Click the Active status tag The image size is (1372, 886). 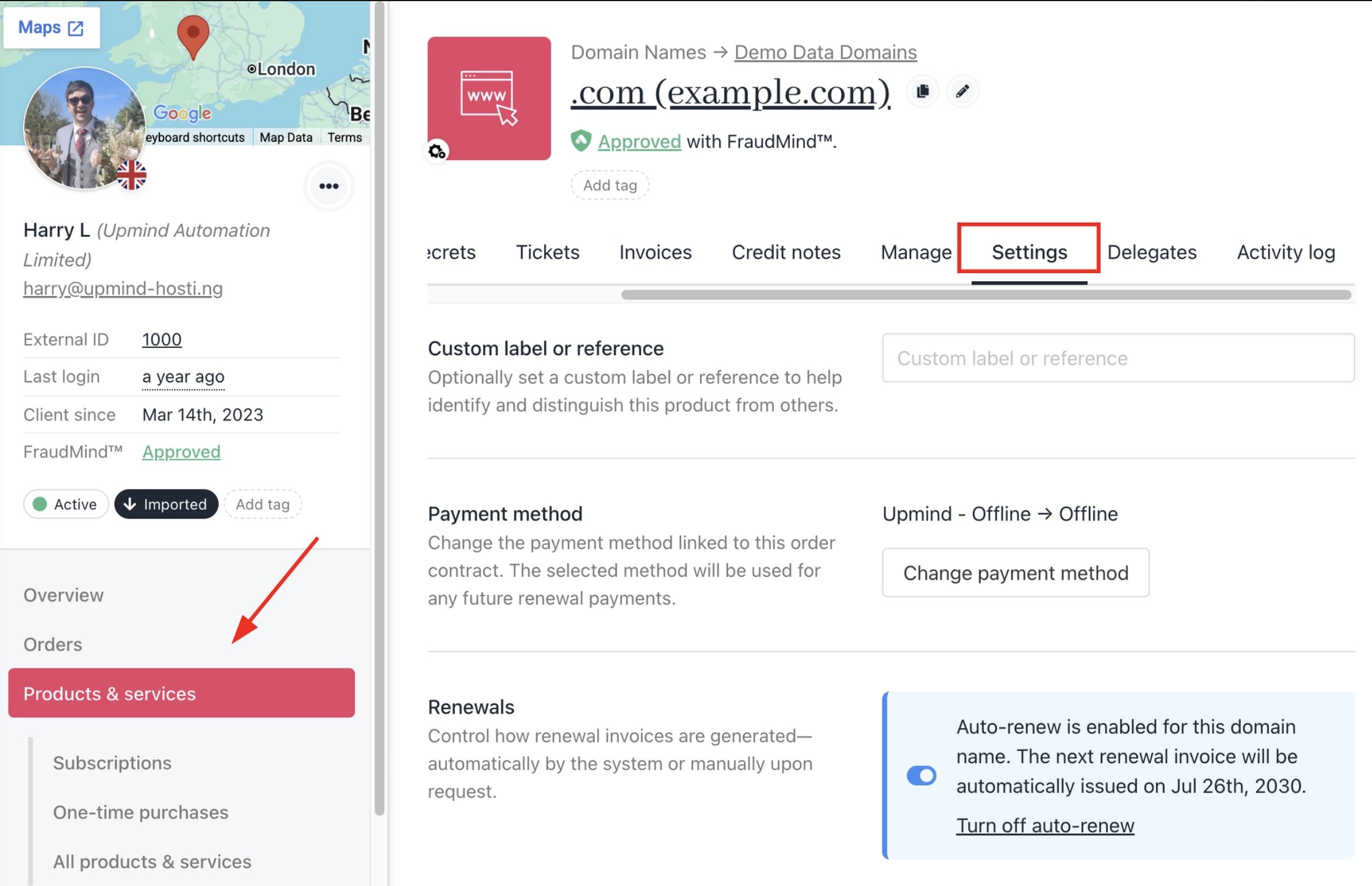pos(65,504)
